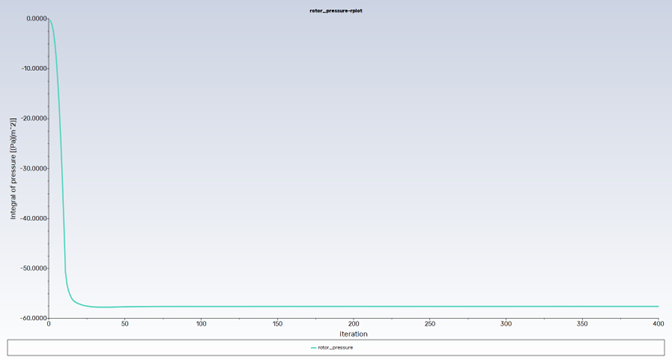
Task: Click the rotor_pressure legend color line
Action: point(314,348)
